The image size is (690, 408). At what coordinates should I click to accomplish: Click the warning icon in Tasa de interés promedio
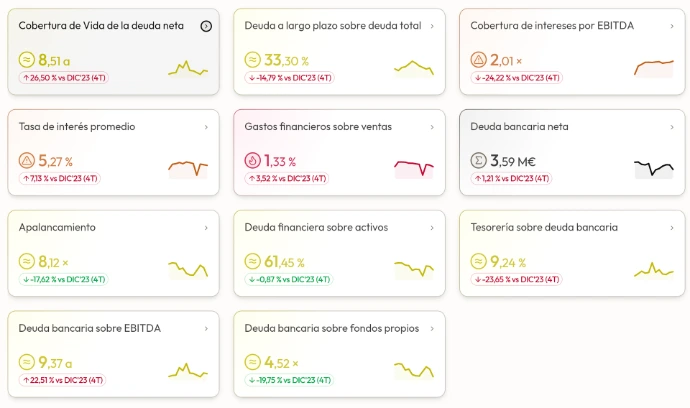(27, 160)
